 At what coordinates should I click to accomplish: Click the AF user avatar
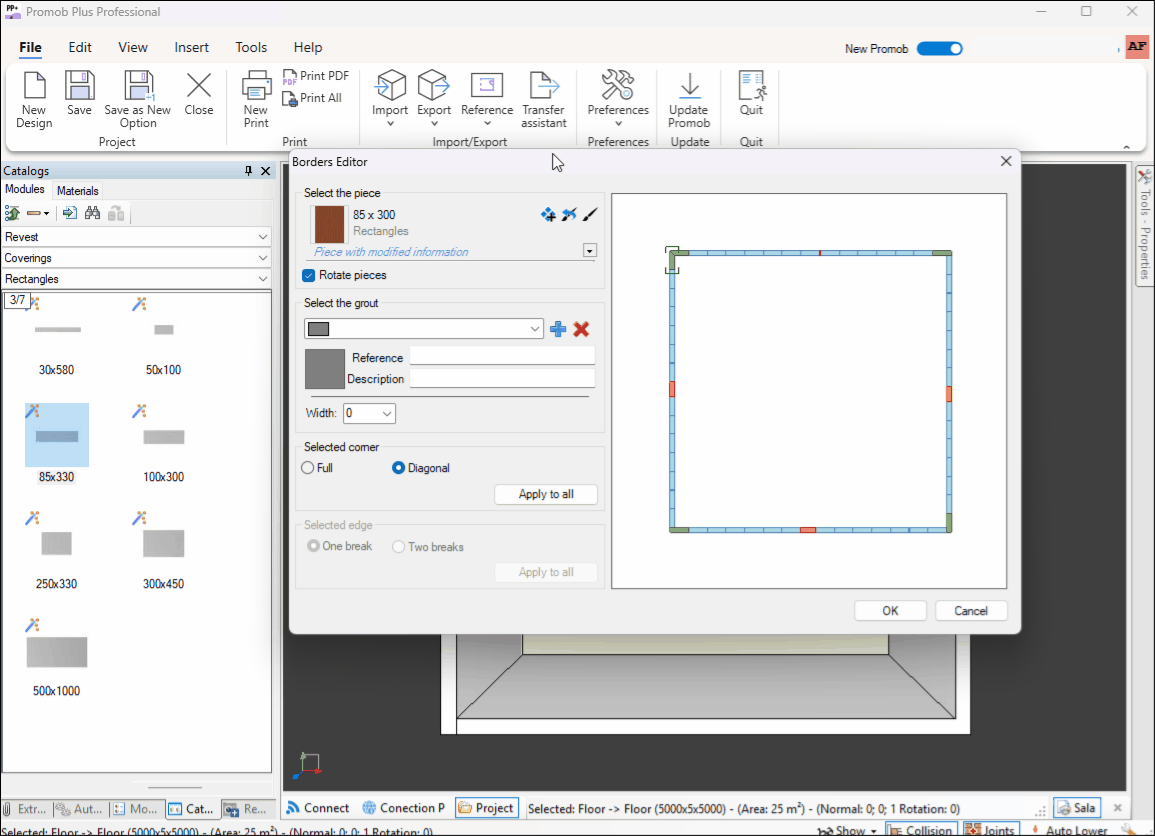pyautogui.click(x=1137, y=46)
